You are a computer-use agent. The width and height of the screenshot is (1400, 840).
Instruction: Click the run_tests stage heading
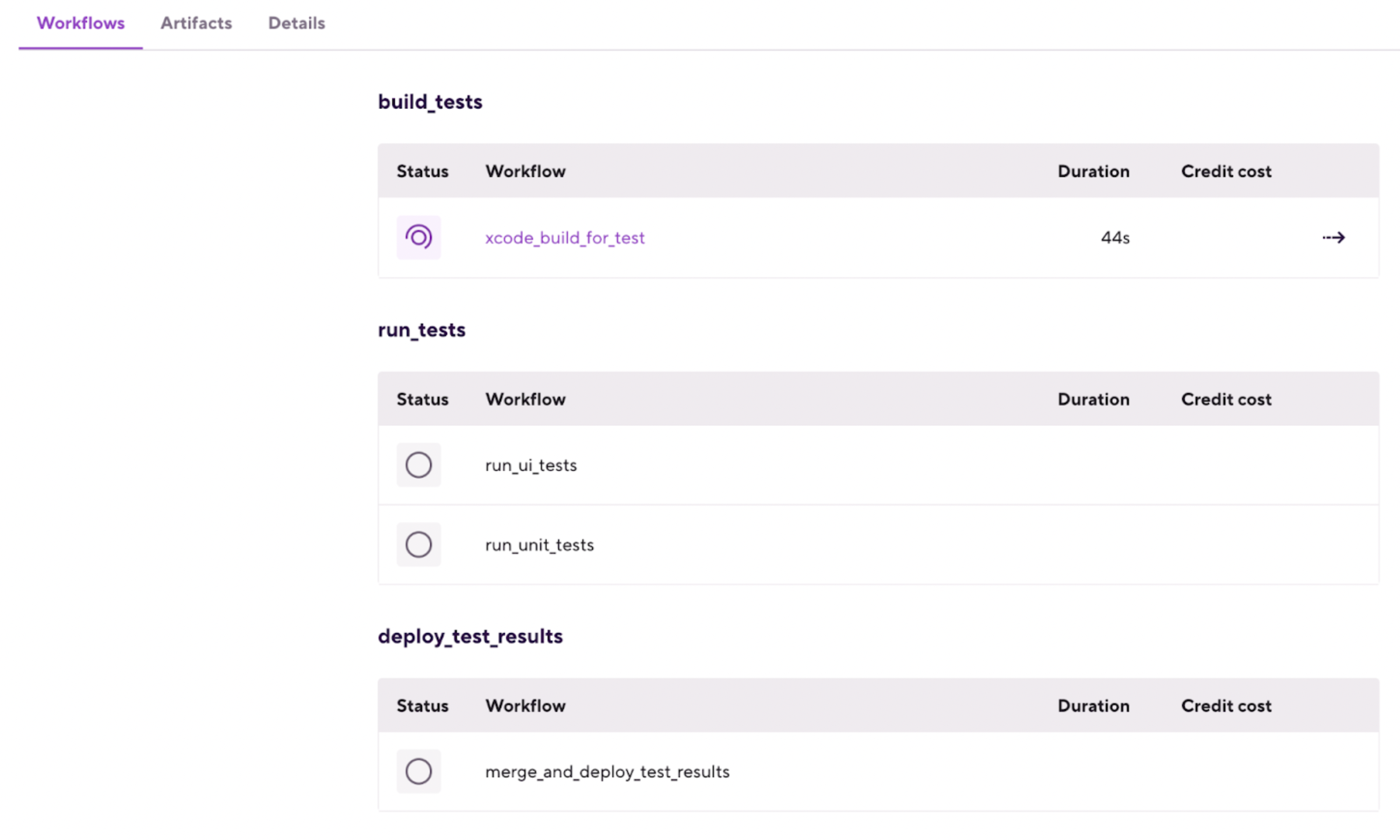click(x=421, y=330)
